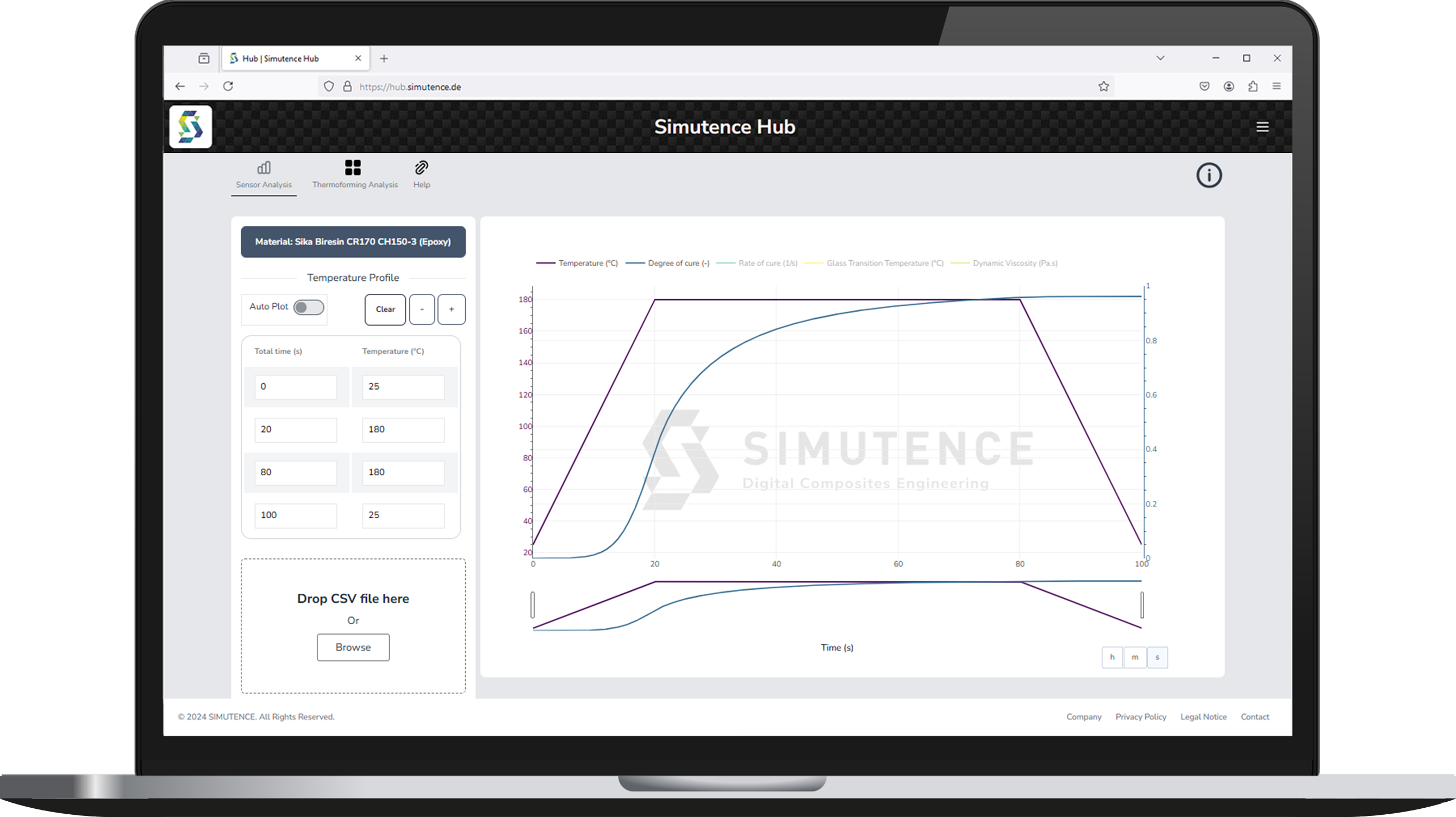Set time unit to hours (h)
Image resolution: width=1456 pixels, height=817 pixels.
(x=1112, y=657)
